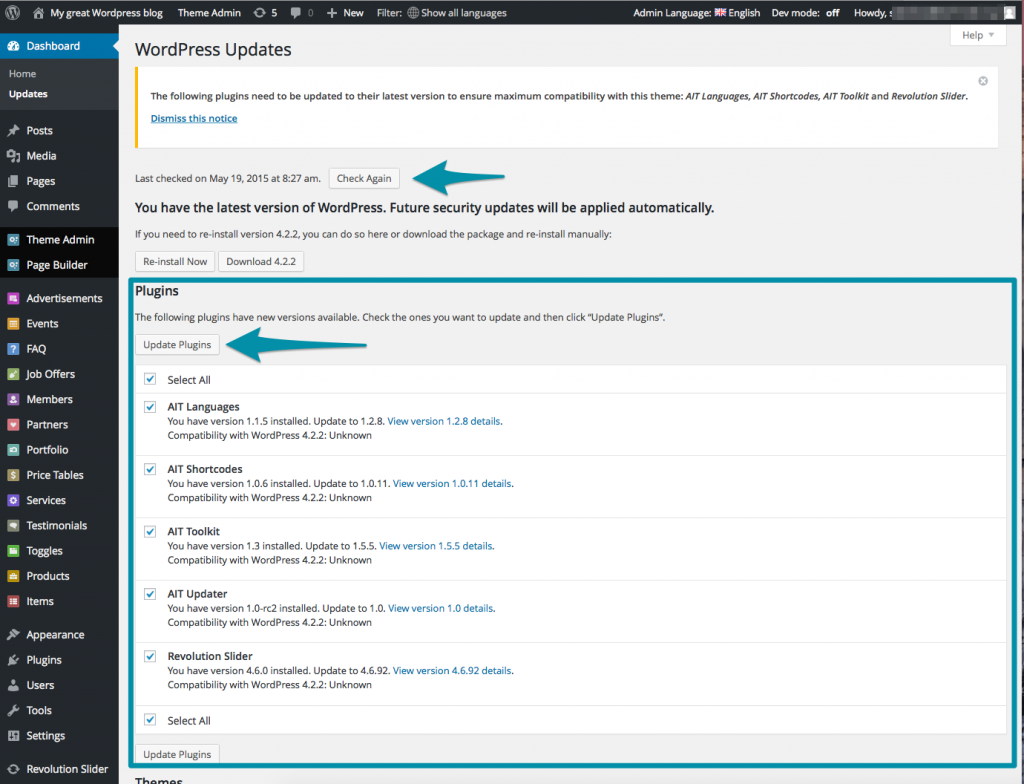Select the Updates submenu item
1024x784 pixels.
pyautogui.click(x=28, y=94)
